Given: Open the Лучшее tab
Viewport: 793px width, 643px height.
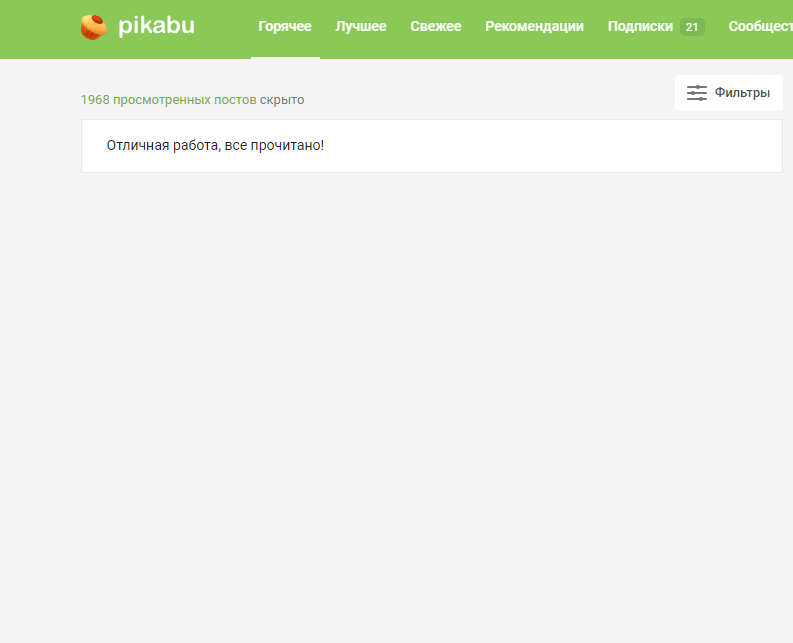Looking at the screenshot, I should (x=361, y=26).
